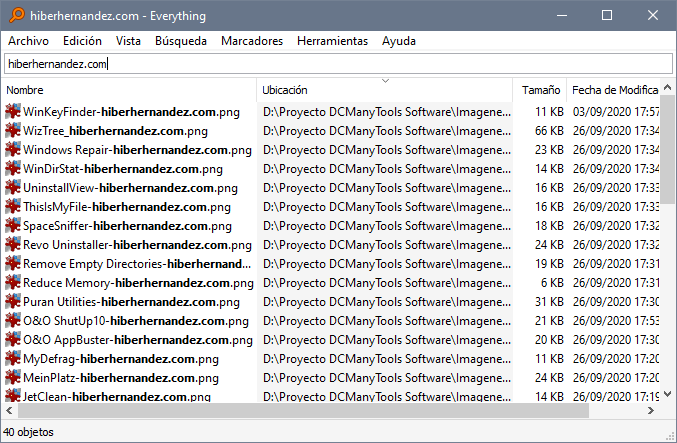Select file name WinDirStat-hiberhernandez.com.png

(123, 169)
